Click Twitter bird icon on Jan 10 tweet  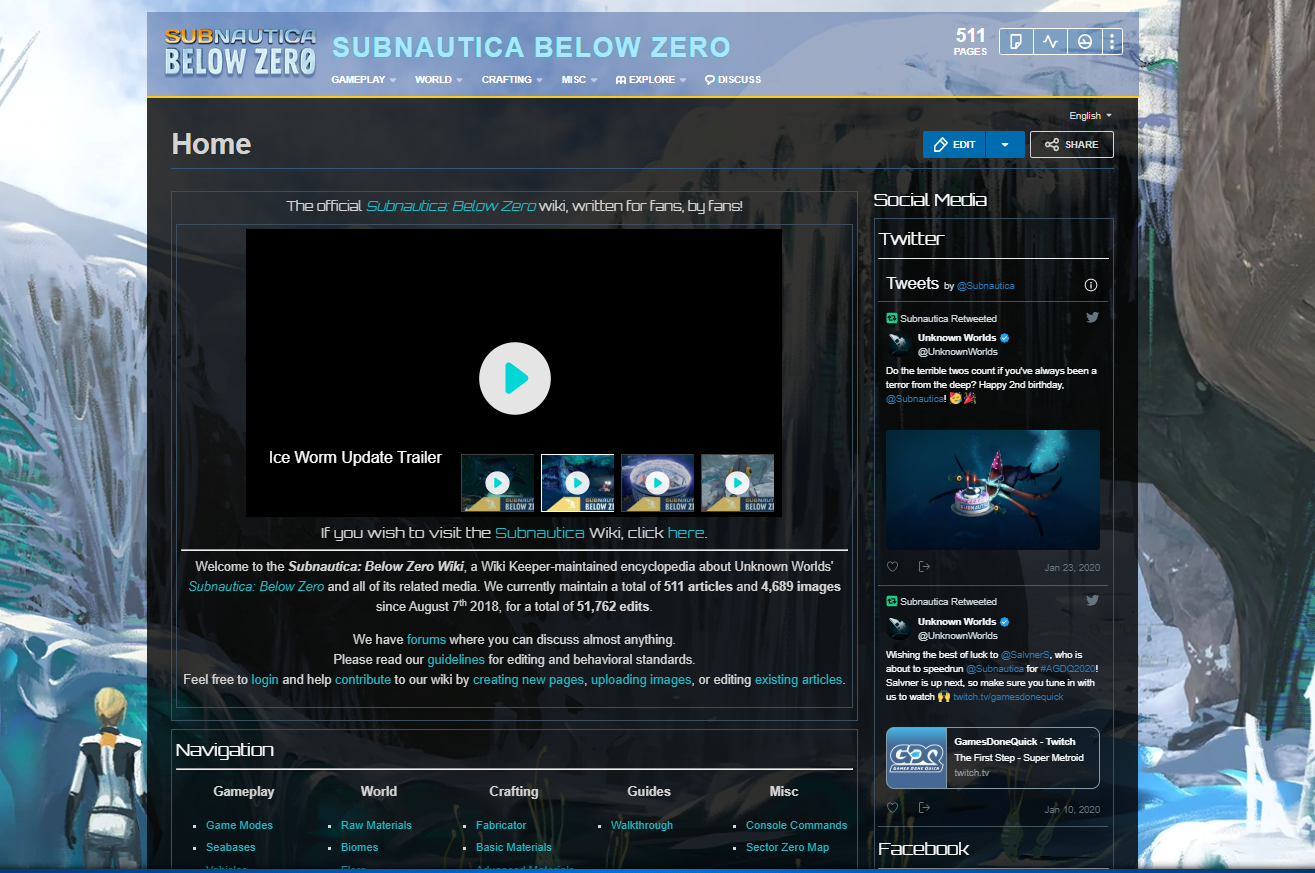click(1093, 601)
